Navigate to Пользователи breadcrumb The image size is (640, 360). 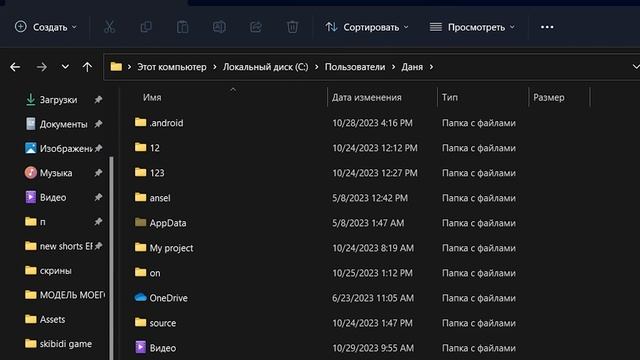pyautogui.click(x=355, y=67)
